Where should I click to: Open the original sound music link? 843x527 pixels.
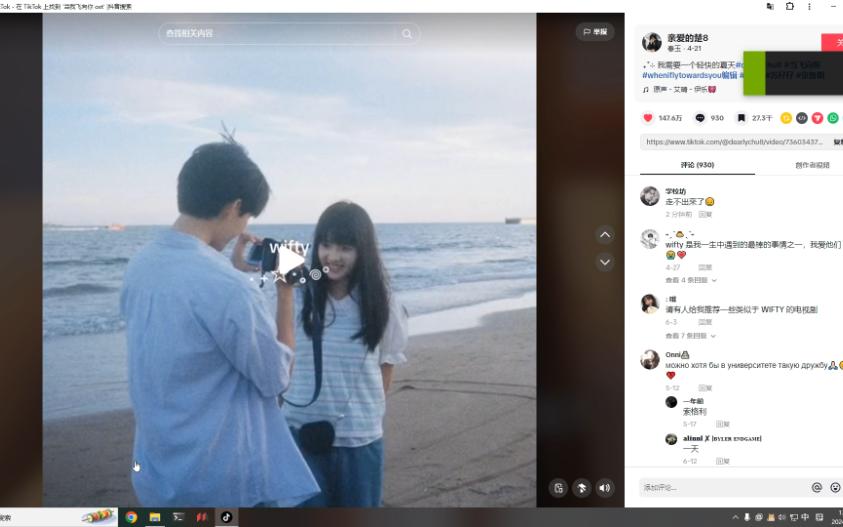pos(680,89)
